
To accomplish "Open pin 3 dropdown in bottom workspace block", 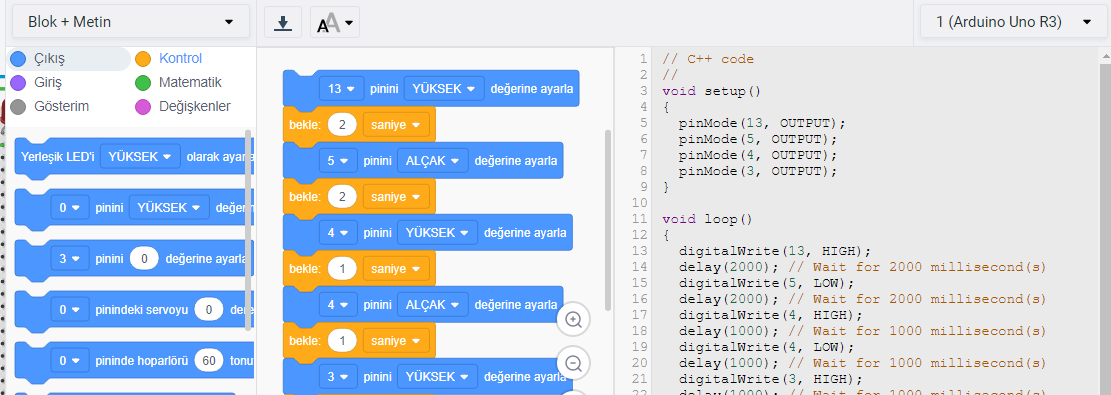I will click(337, 376).
